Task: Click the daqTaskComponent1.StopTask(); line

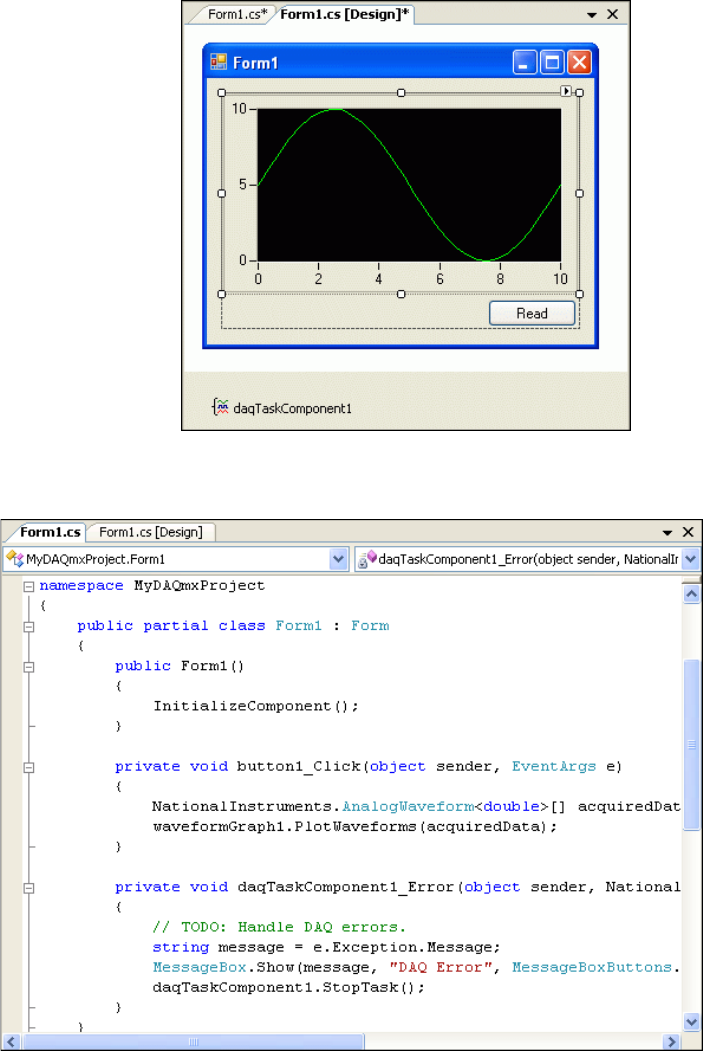Action: click(288, 987)
